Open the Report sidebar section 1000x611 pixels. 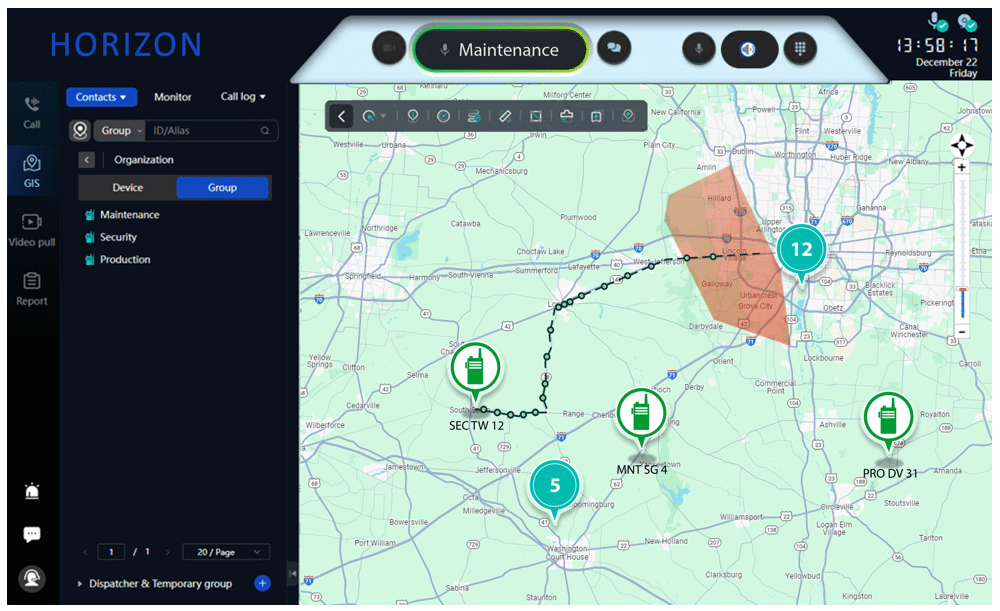click(31, 288)
